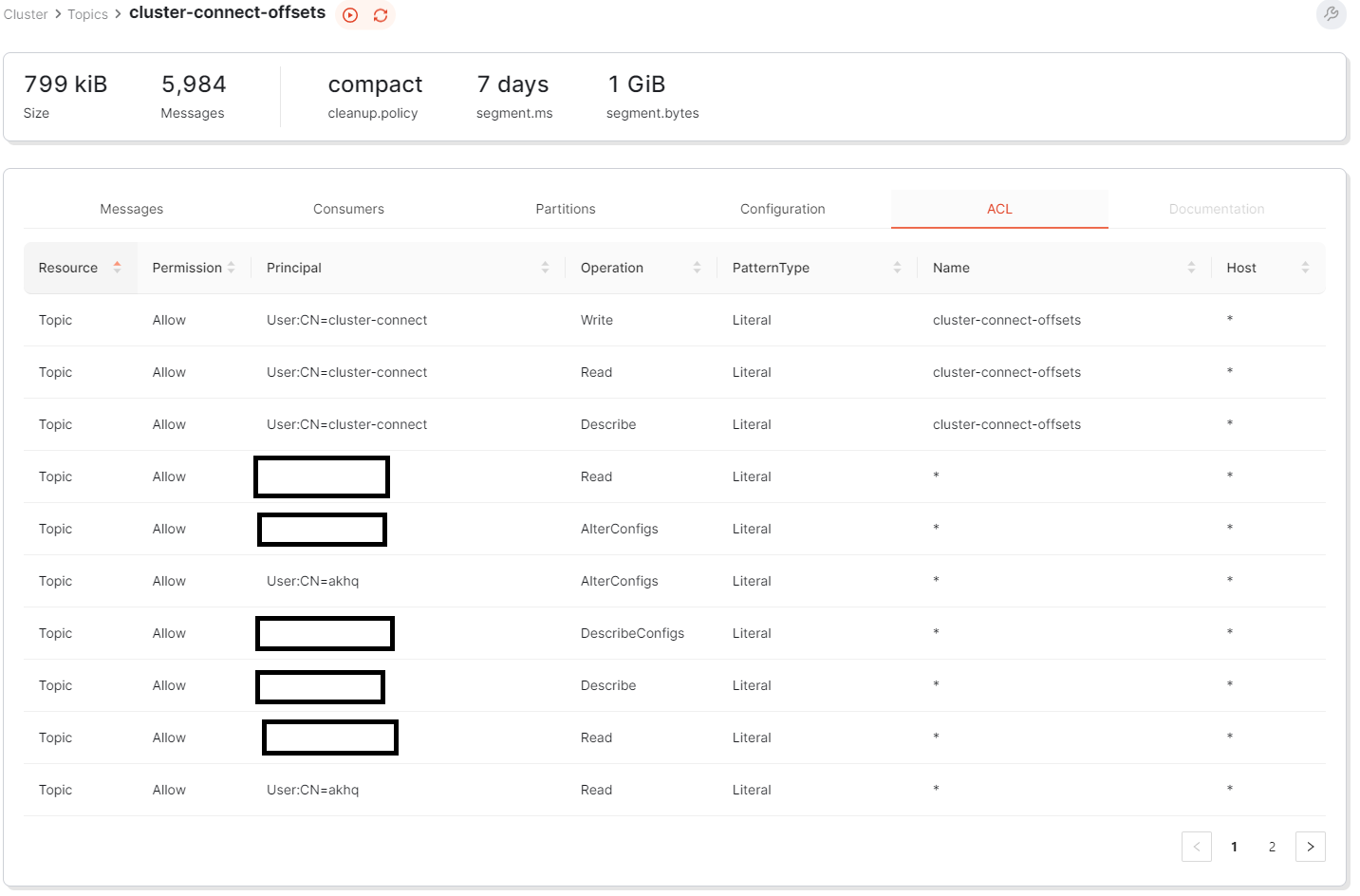The width and height of the screenshot is (1360, 896).
Task: Switch to the Messages tab
Action: point(132,209)
